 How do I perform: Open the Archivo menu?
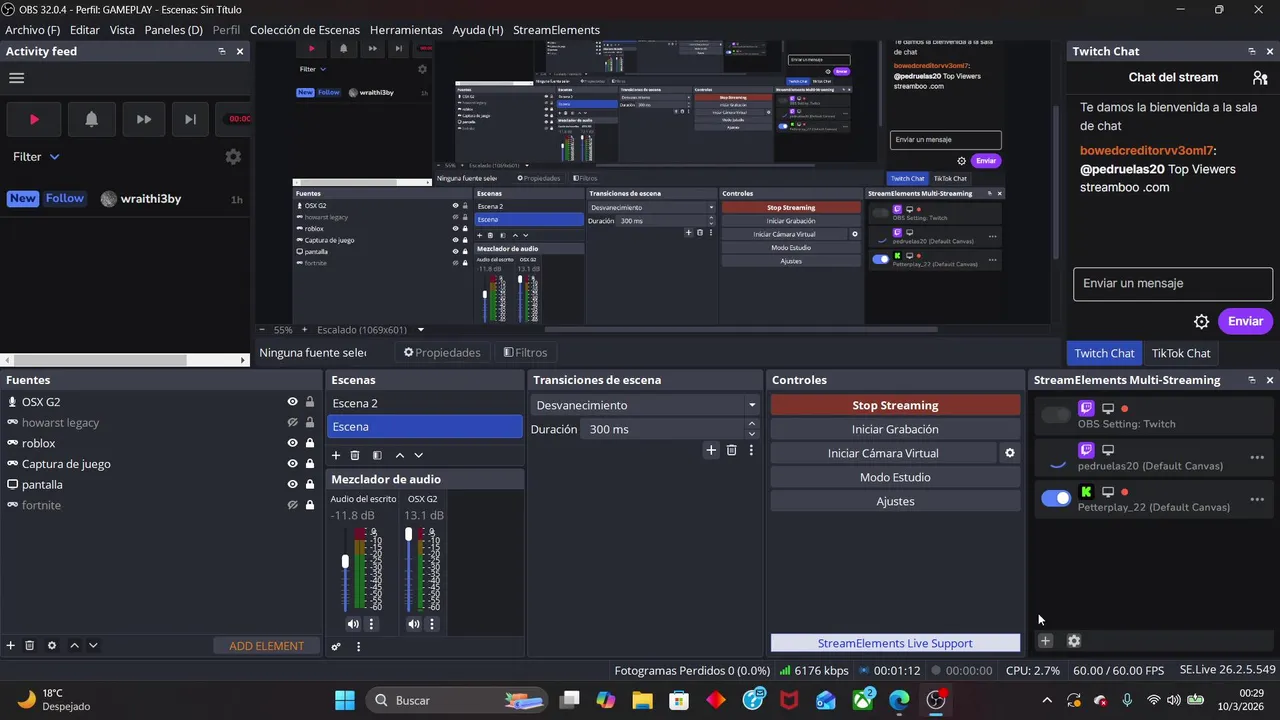[32, 30]
